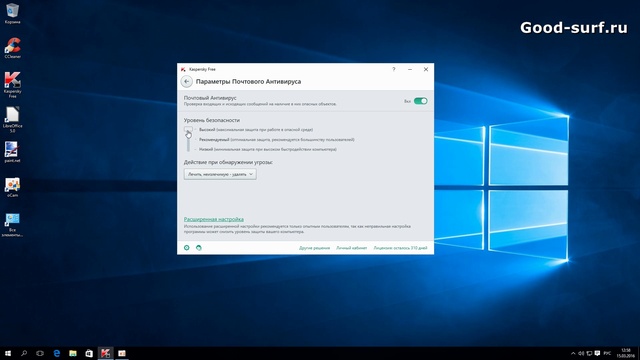Open the Windows Start menu
The width and height of the screenshot is (640, 360).
pyautogui.click(x=8, y=353)
